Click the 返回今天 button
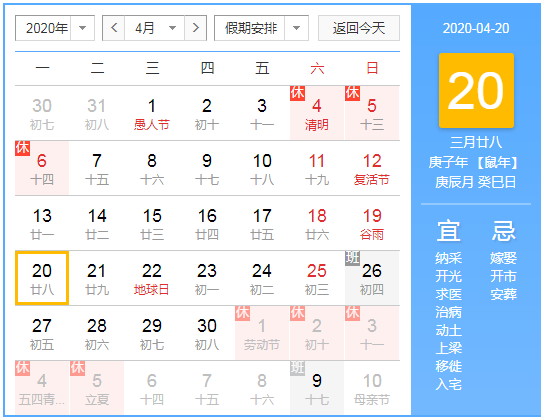543x420 pixels. click(359, 28)
